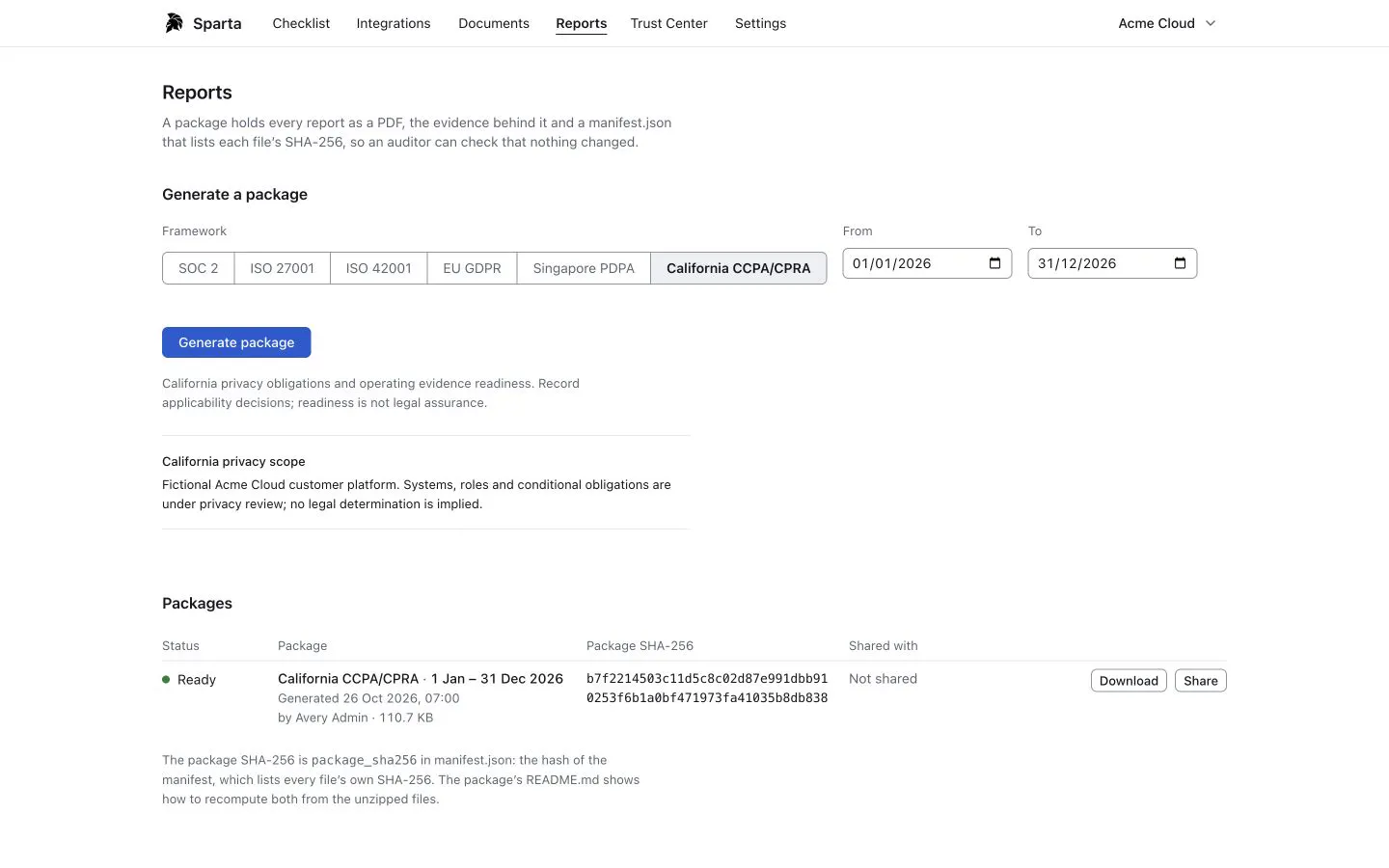Viewport: 1389px width, 868px height.
Task: Open the Checklist nav item
Action: pyautogui.click(x=301, y=23)
